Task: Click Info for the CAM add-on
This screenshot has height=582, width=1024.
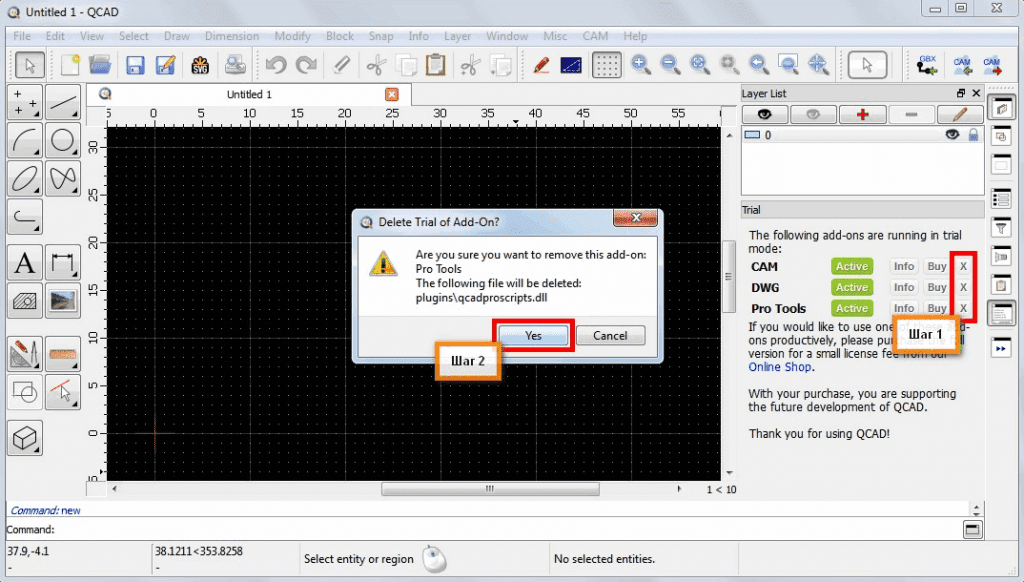Action: pos(904,267)
